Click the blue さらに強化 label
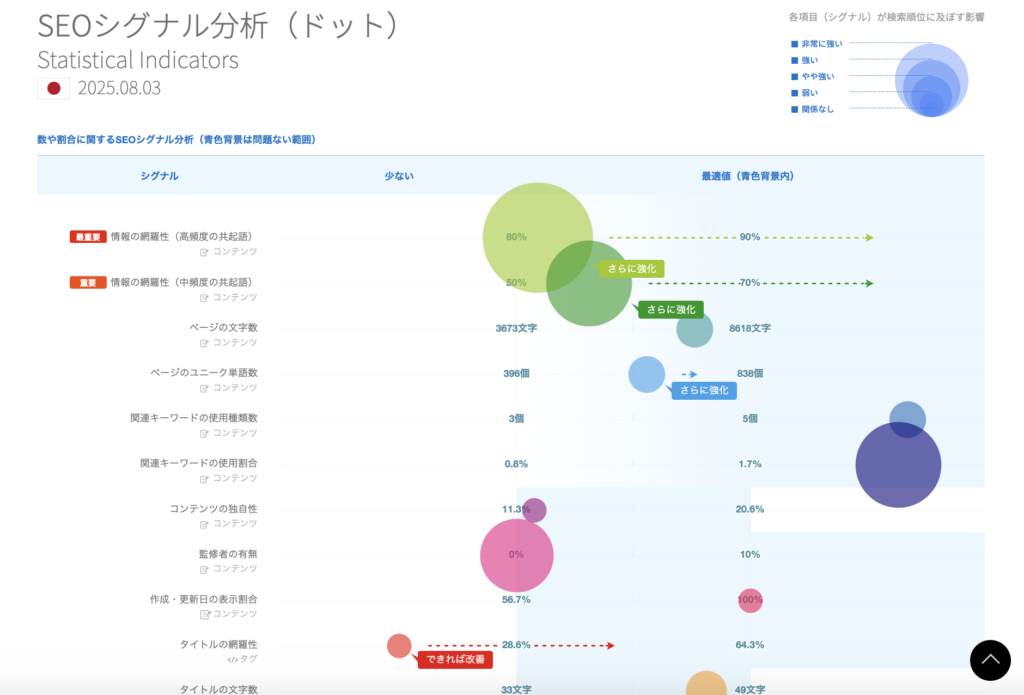Image resolution: width=1024 pixels, height=695 pixels. (704, 390)
